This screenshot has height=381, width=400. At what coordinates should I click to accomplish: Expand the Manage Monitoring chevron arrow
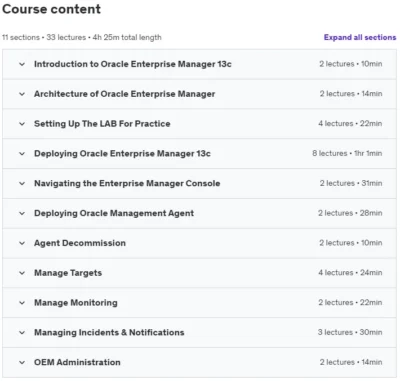22,303
